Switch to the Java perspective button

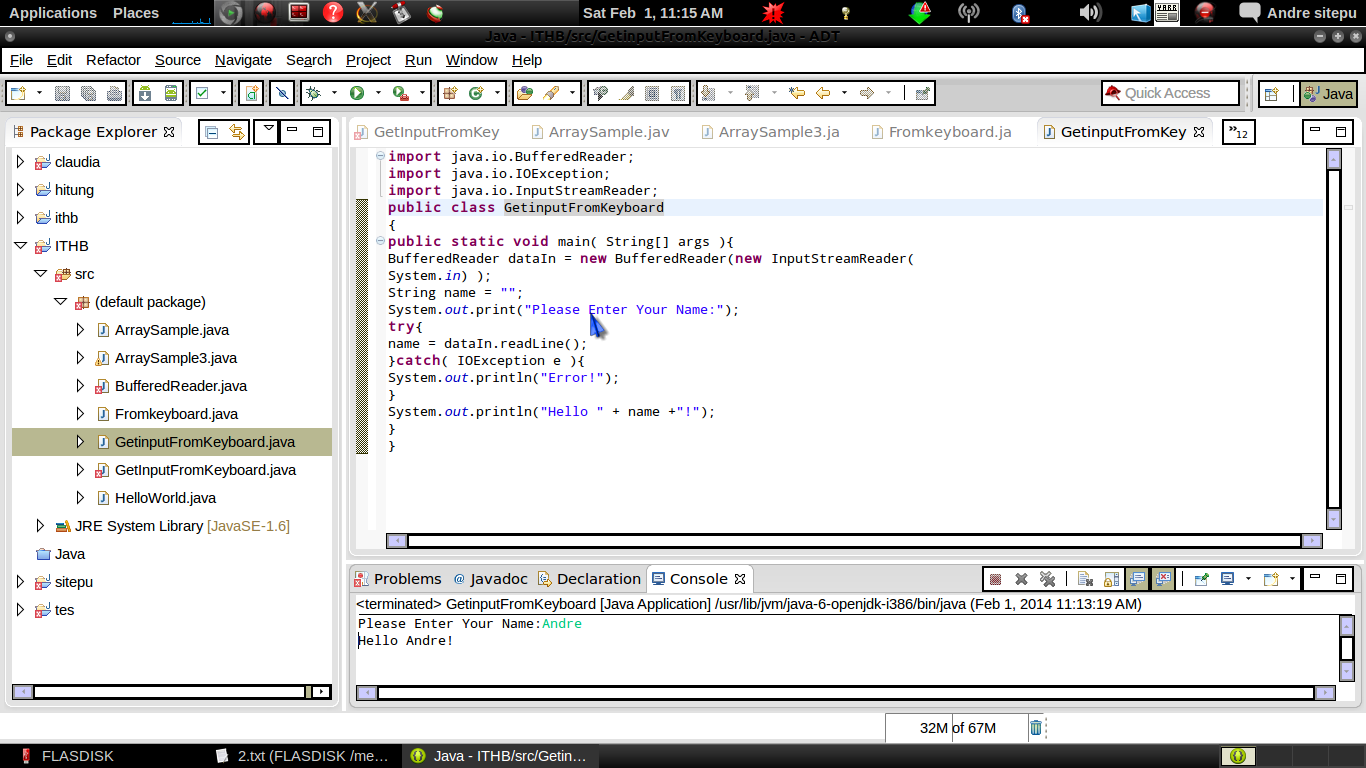[x=1328, y=92]
